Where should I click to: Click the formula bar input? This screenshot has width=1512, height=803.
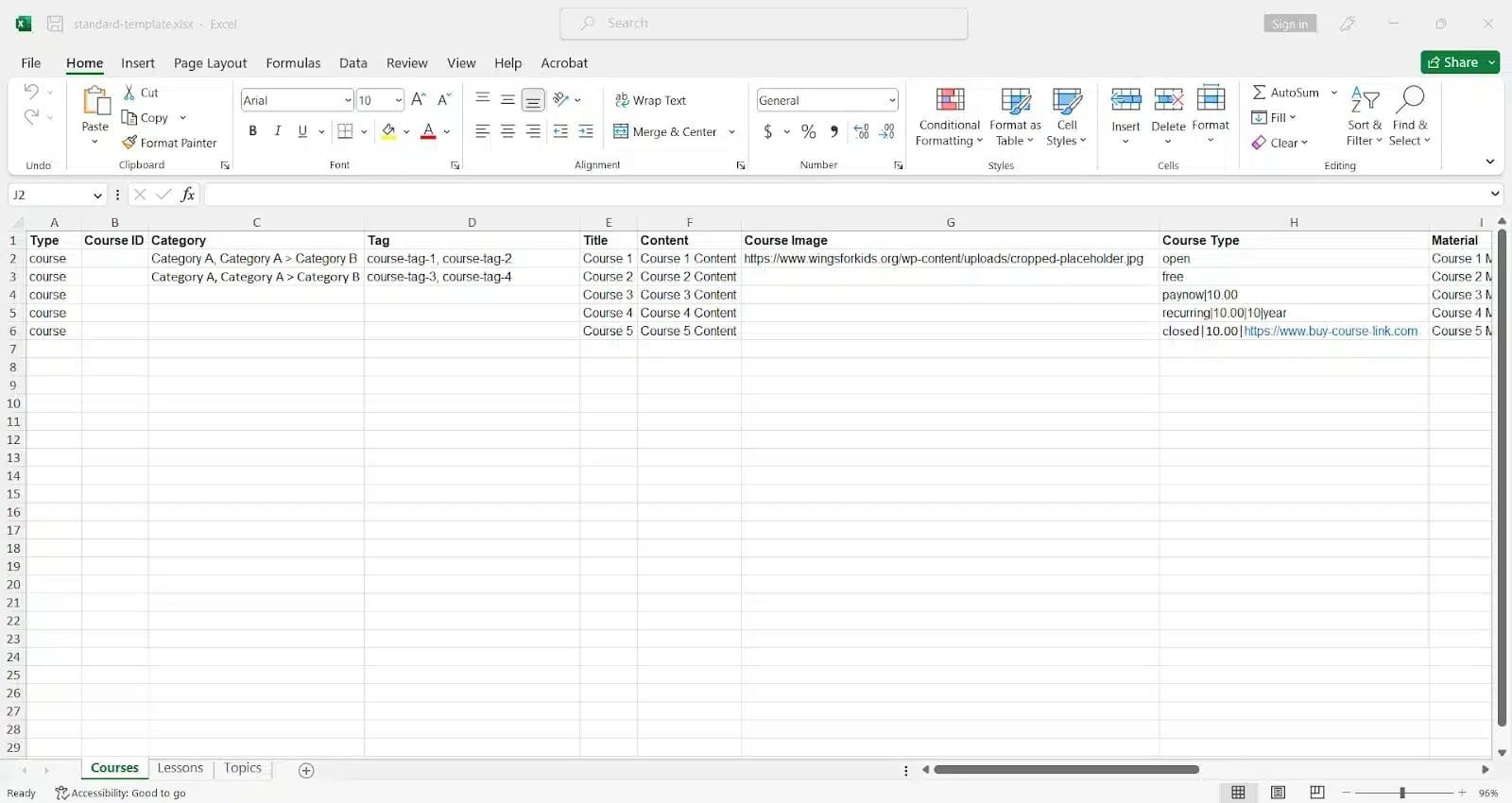pos(846,195)
